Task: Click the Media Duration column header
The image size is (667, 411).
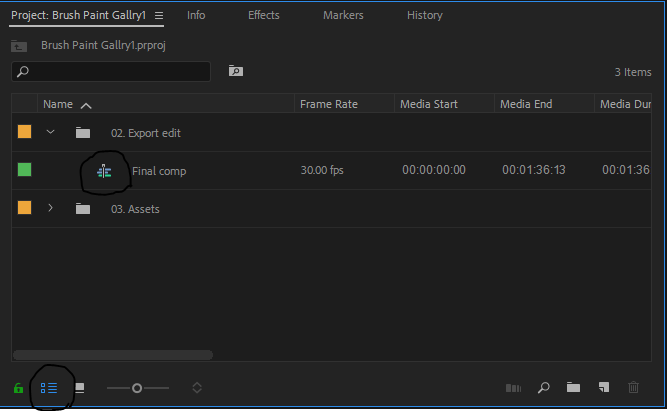Action: [625, 104]
